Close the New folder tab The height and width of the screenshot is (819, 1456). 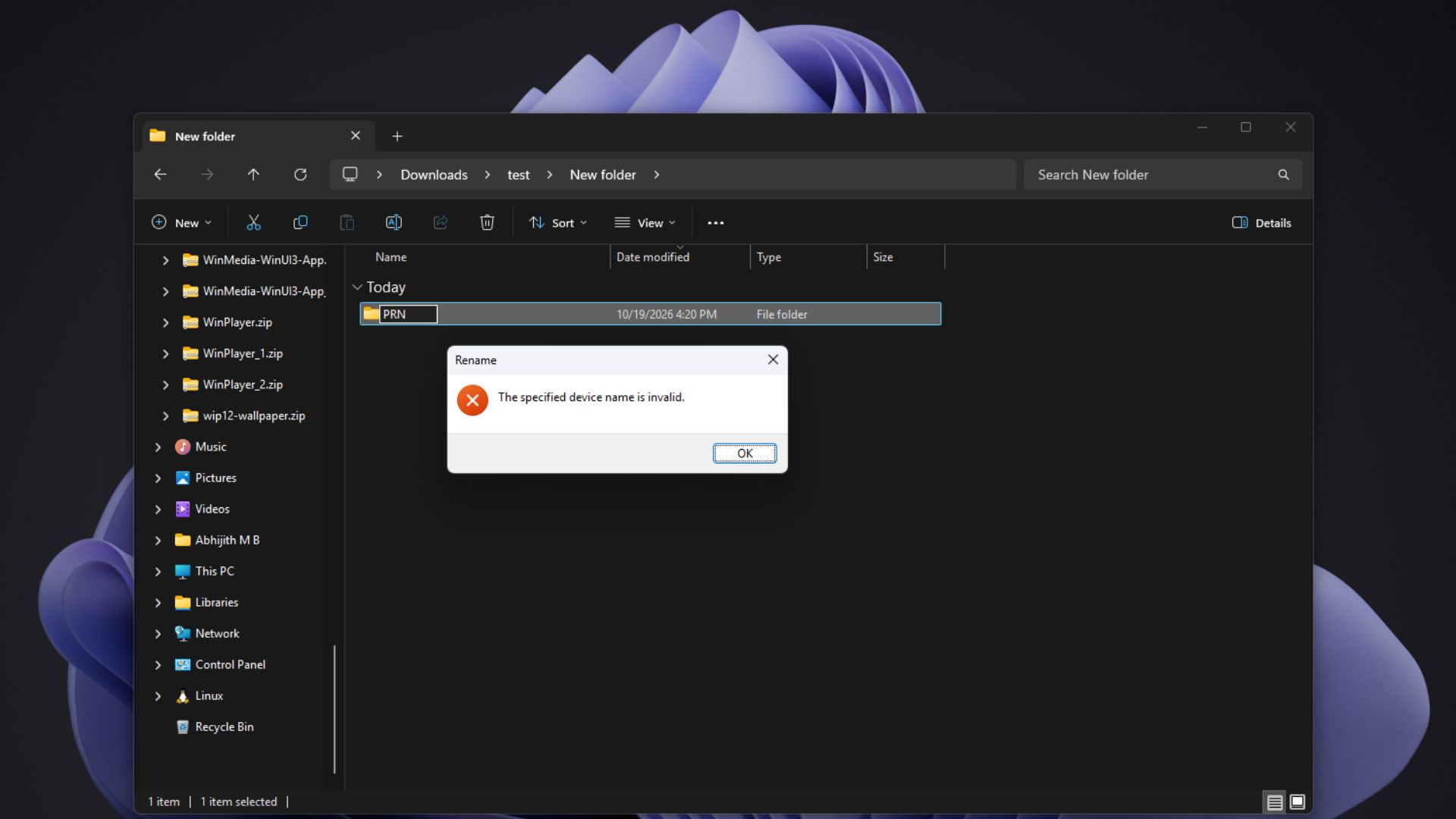click(356, 136)
